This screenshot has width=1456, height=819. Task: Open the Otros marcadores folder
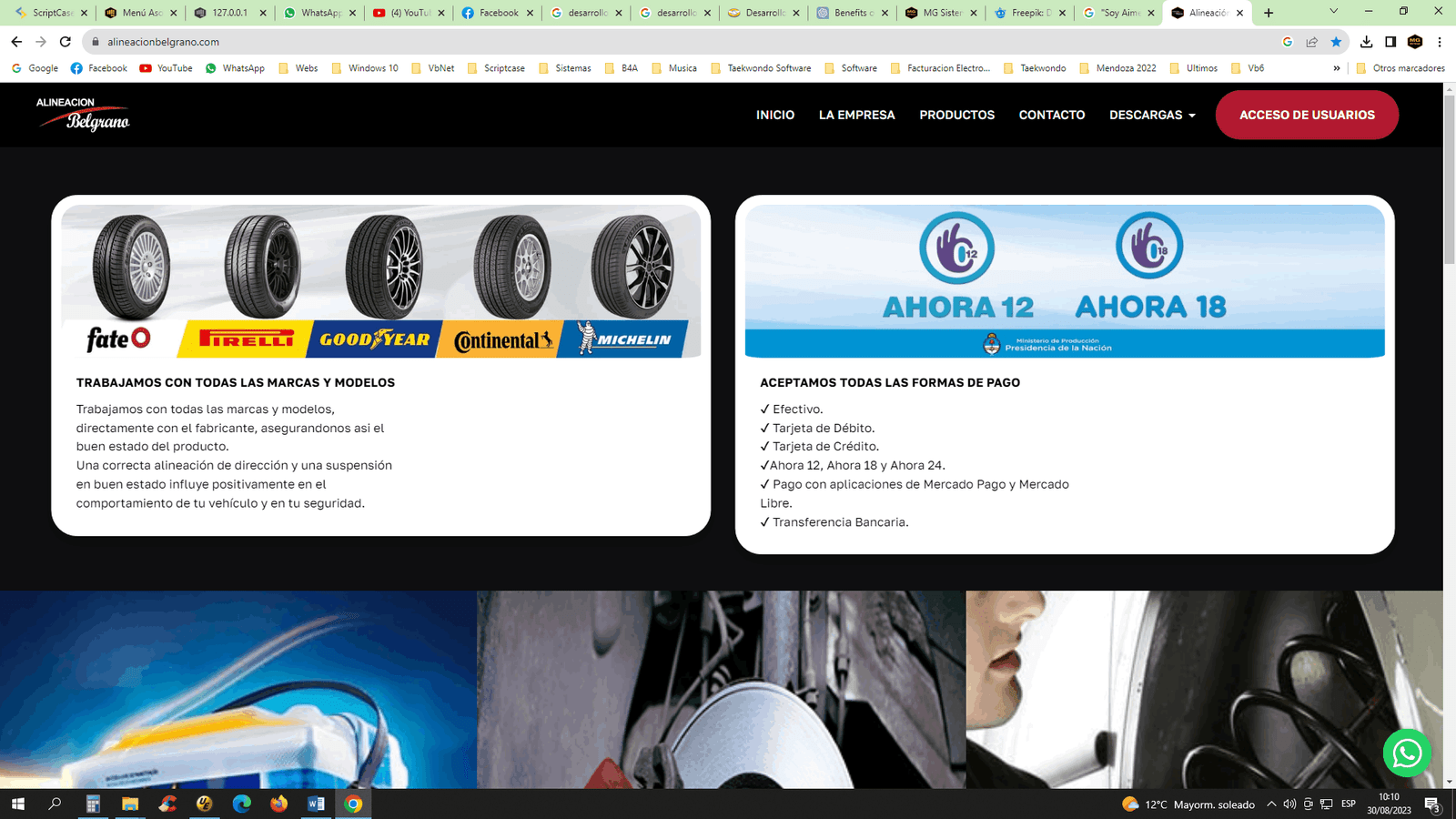pos(1400,68)
